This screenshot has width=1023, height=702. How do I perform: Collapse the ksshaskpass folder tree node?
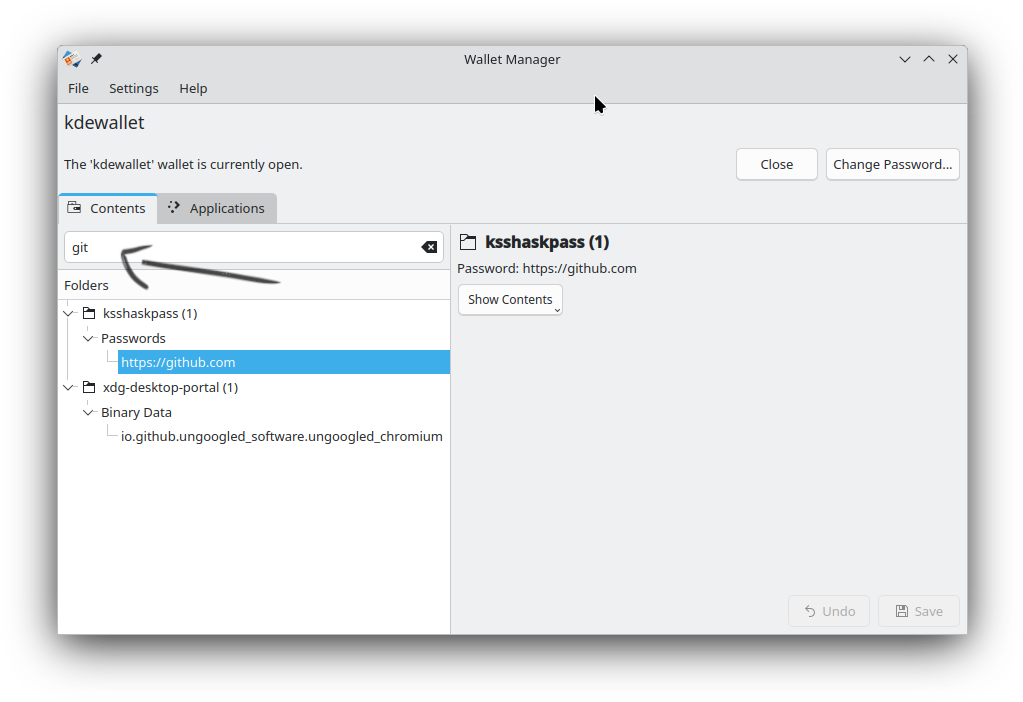68,313
